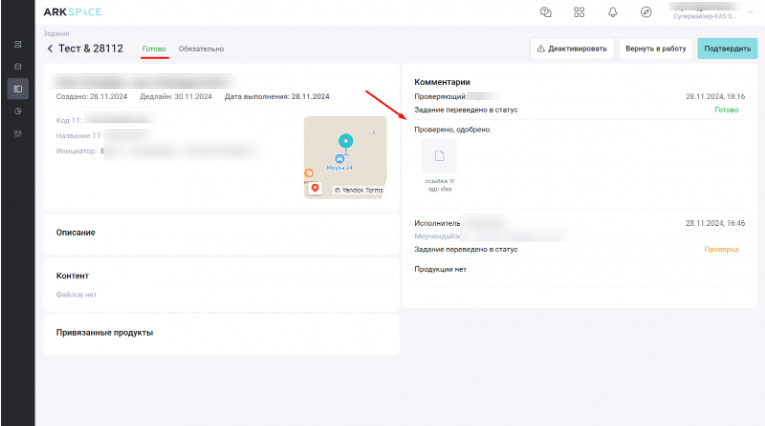This screenshot has width=765, height=426.
Task: Click the Деактивировать button
Action: pyautogui.click(x=572, y=48)
